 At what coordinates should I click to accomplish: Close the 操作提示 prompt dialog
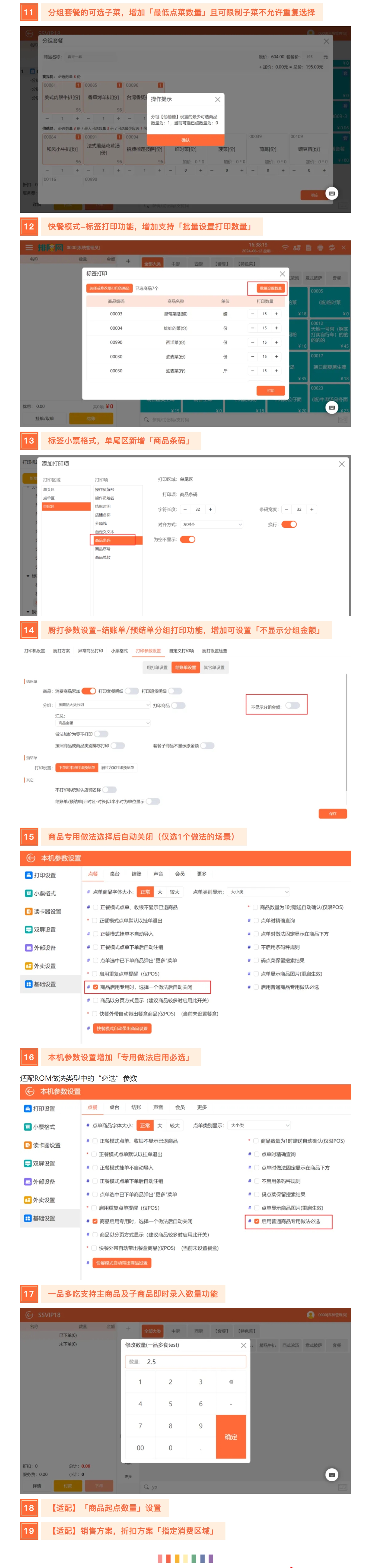tap(218, 99)
